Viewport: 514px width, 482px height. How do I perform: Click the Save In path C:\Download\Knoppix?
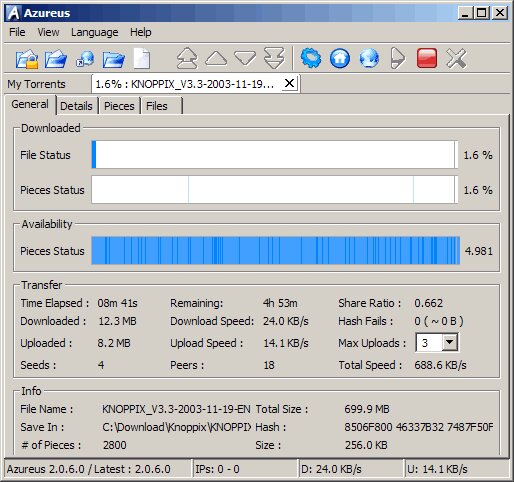pos(177,427)
